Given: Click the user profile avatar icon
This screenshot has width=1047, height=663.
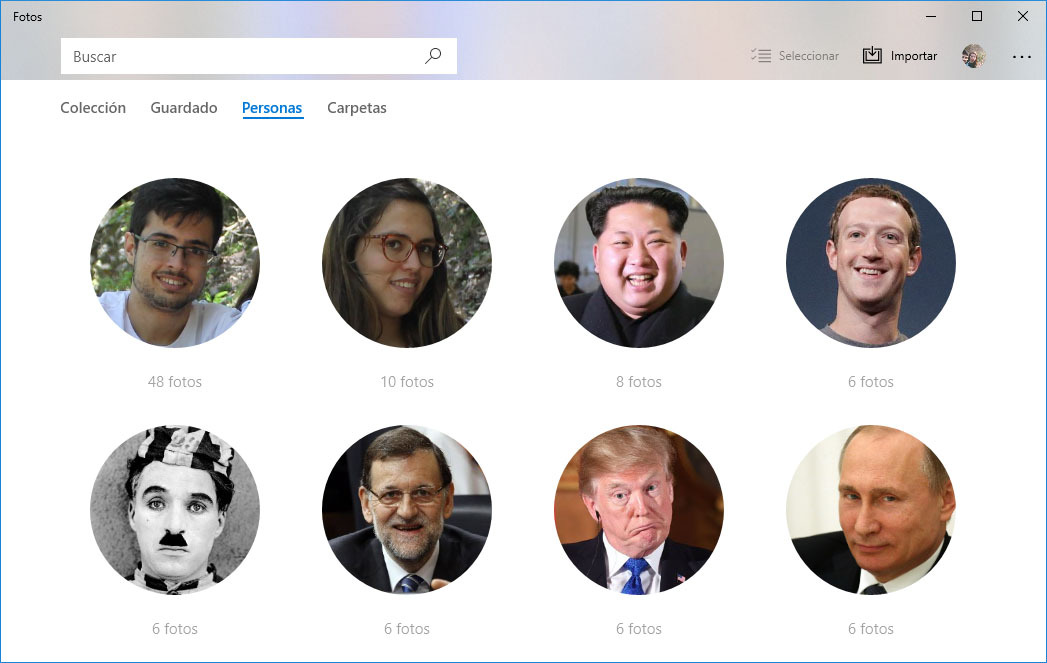Looking at the screenshot, I should point(972,56).
